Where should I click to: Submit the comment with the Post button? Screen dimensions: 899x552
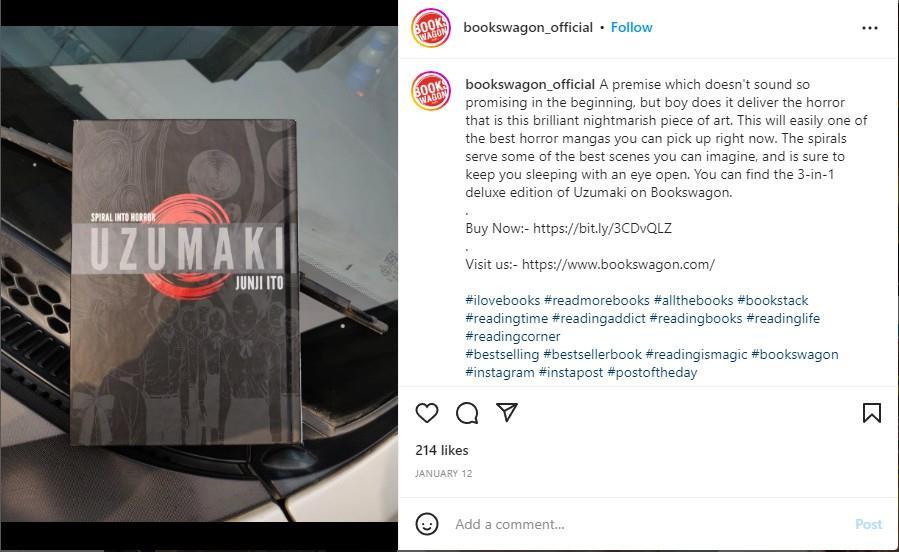coord(868,524)
